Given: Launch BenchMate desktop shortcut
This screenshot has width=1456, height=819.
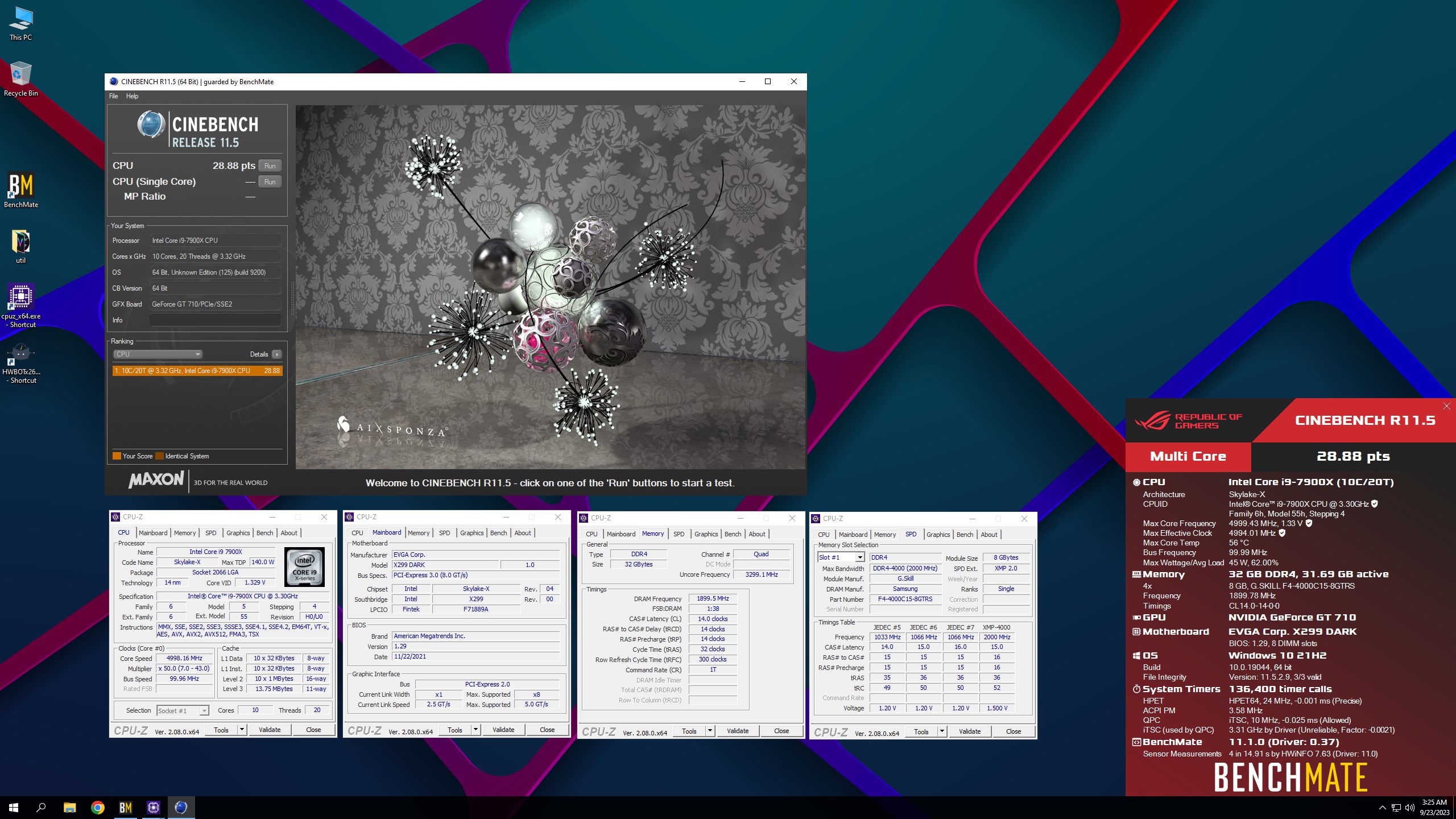Looking at the screenshot, I should click(x=21, y=191).
